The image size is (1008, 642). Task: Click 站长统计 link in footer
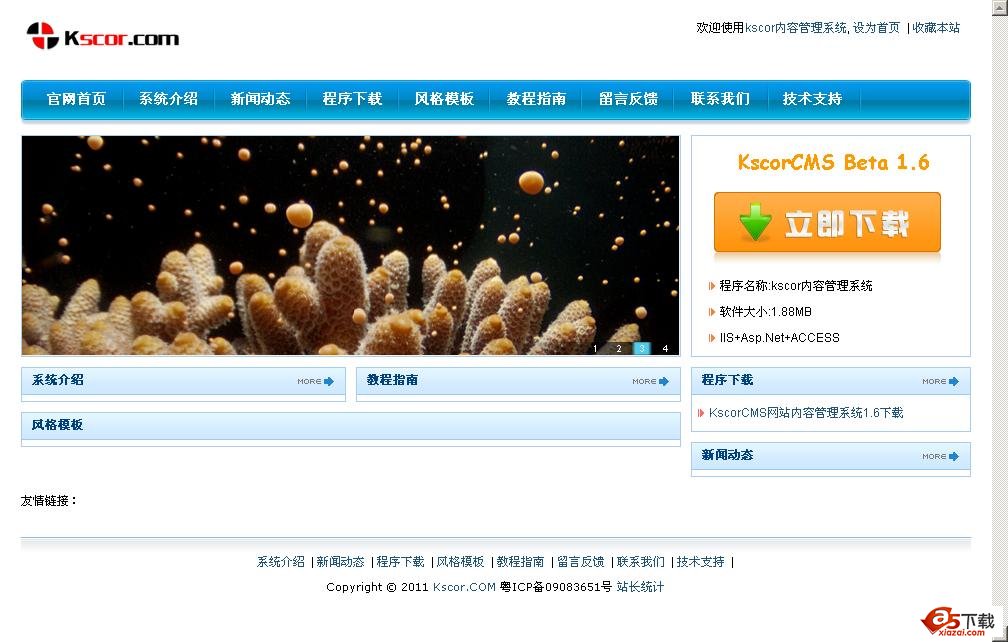640,587
